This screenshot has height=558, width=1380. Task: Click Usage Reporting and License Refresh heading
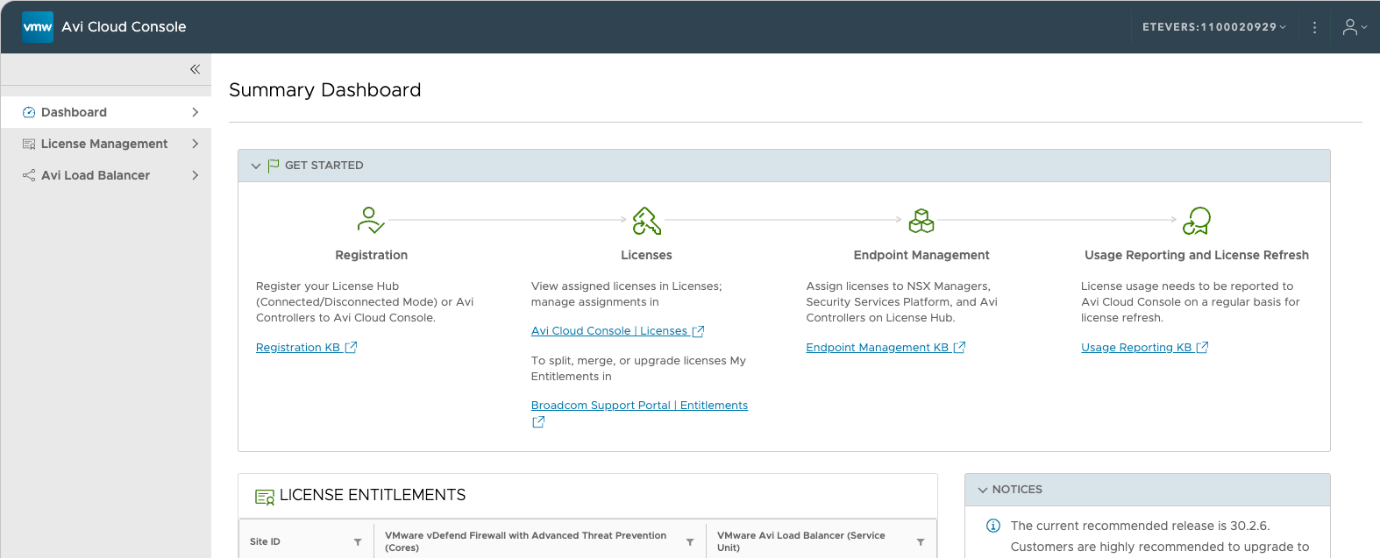point(1196,255)
